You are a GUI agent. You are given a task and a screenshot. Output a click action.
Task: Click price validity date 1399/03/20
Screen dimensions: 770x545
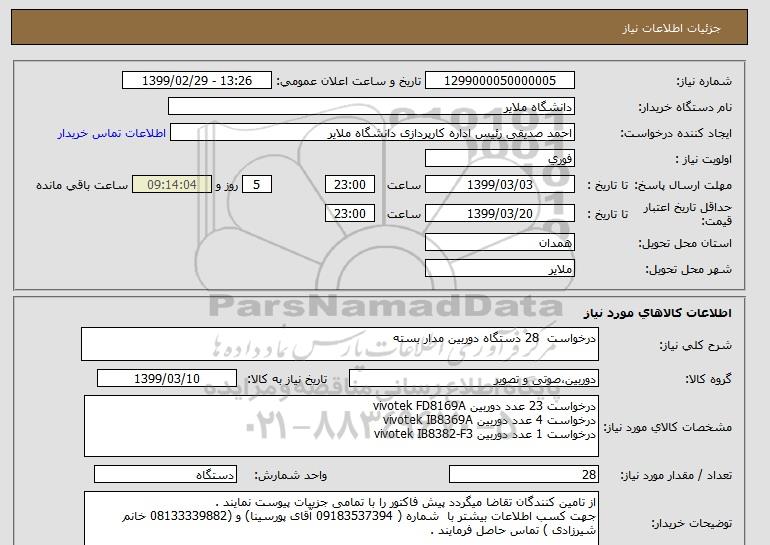click(x=499, y=214)
